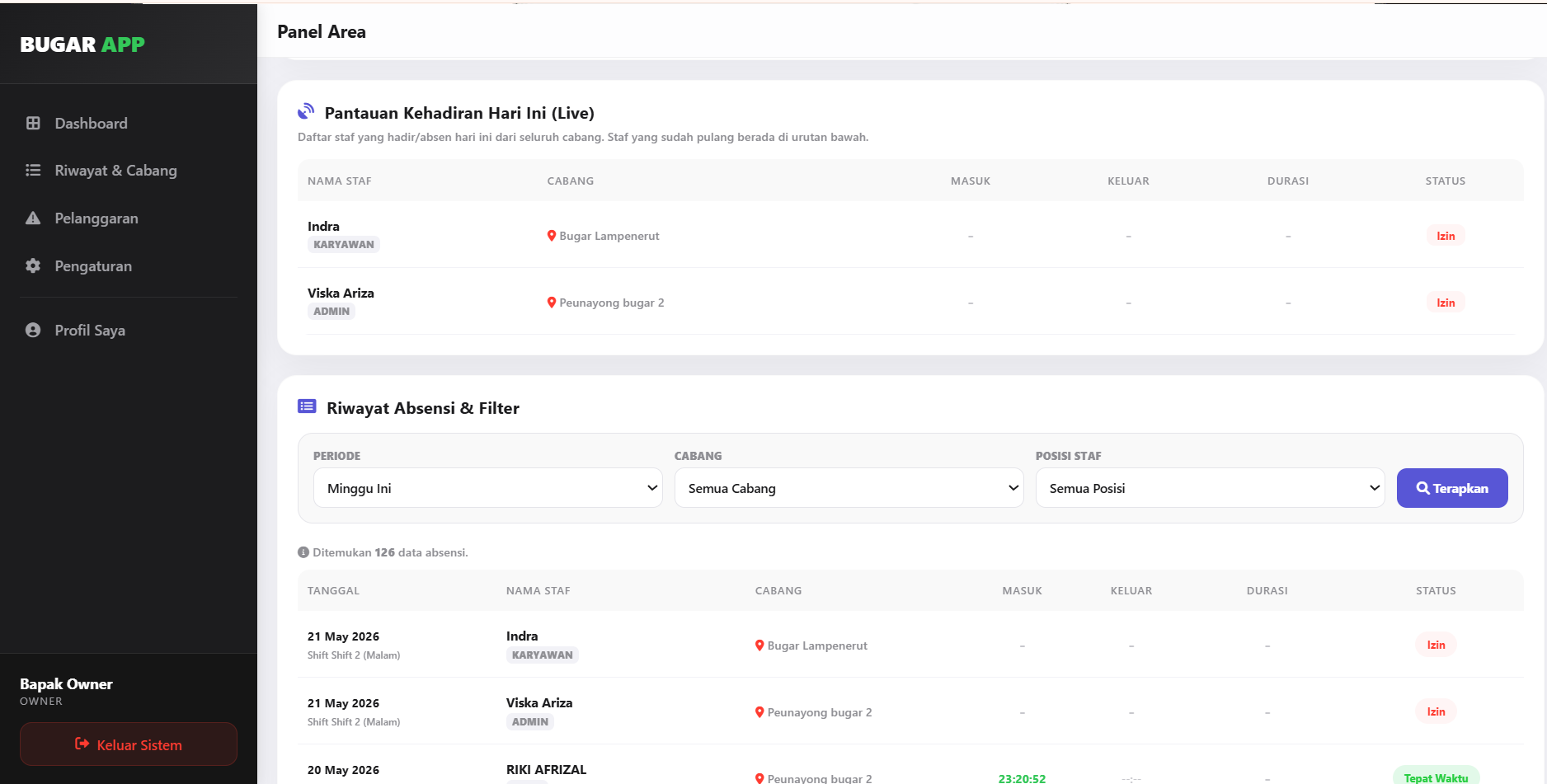1547x784 pixels.
Task: Click the KARYAWAN badge under Indra in live table
Action: pyautogui.click(x=344, y=245)
